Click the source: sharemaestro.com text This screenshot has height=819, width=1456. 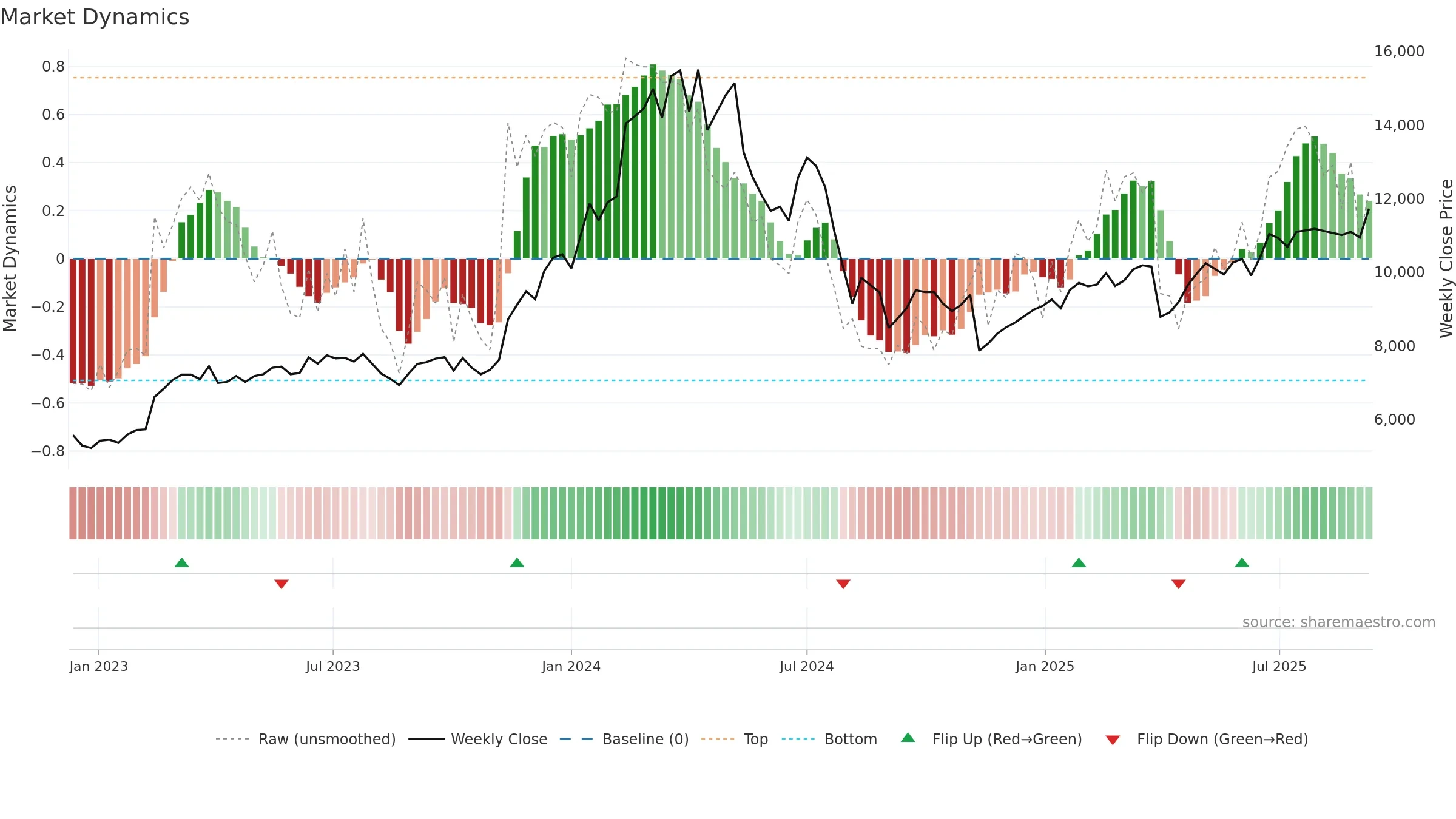1339,622
